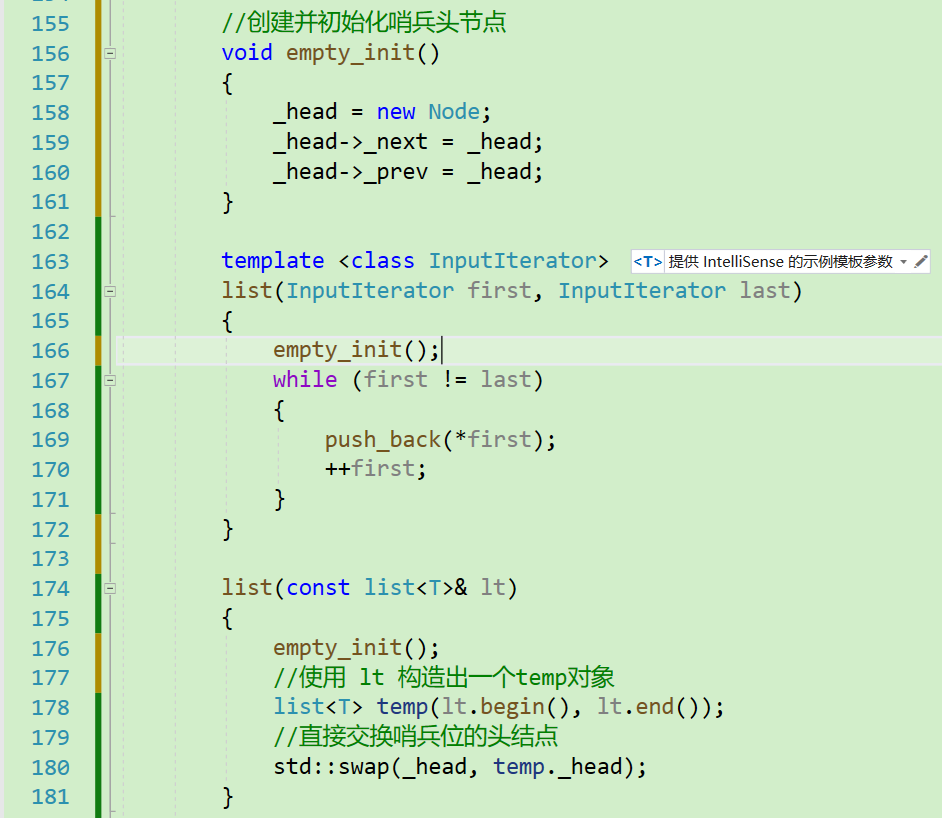
Task: Click '_next' on line 159
Action: coord(396,143)
